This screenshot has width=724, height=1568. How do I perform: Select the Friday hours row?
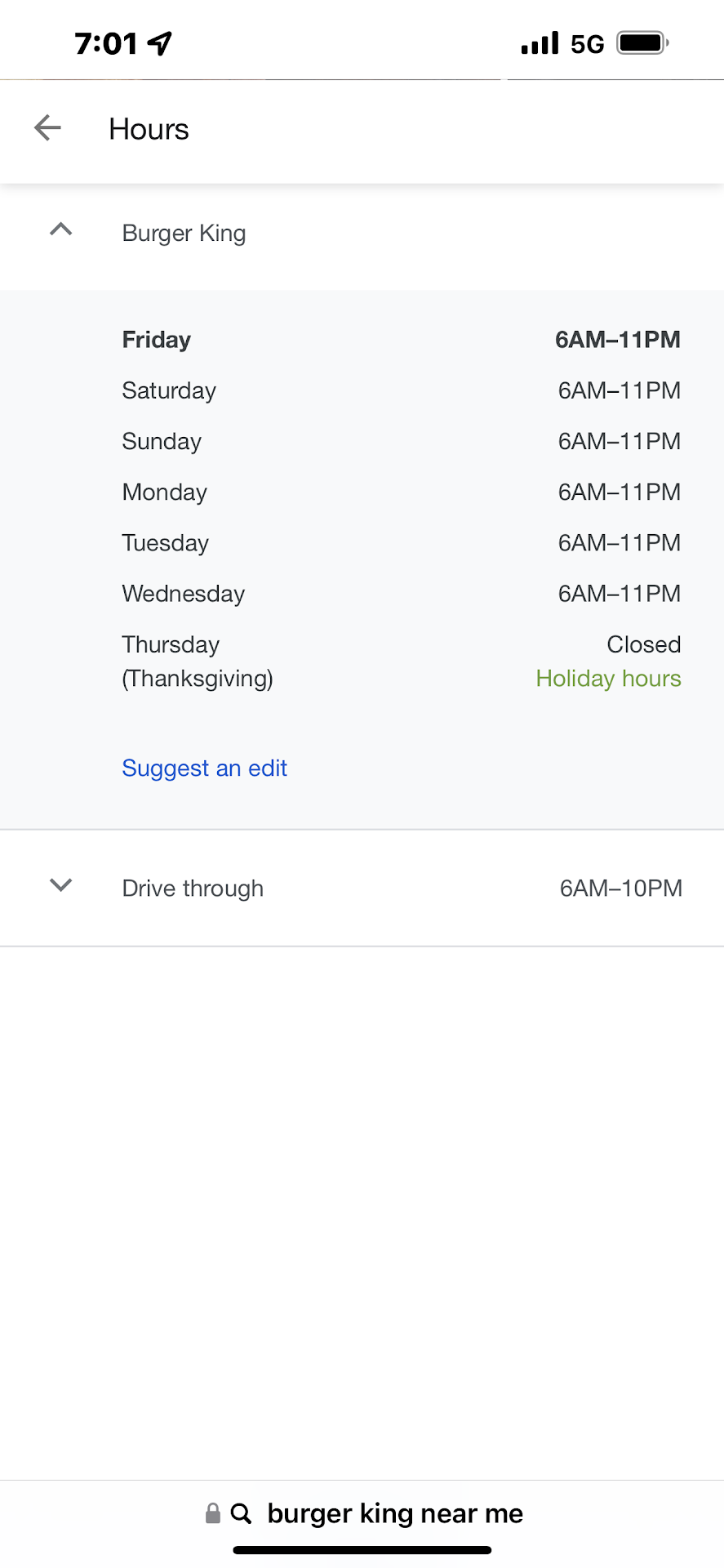click(401, 340)
